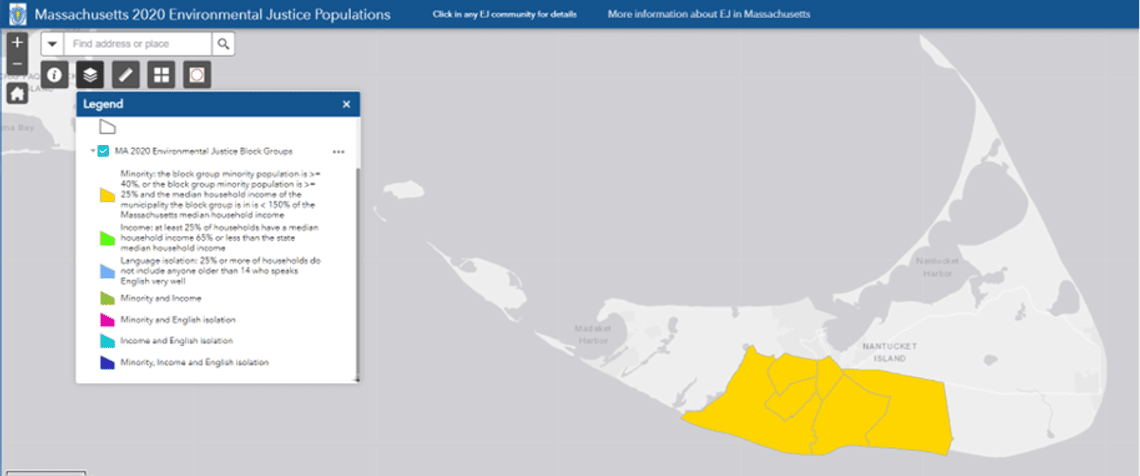Open search source dropdown arrow
The height and width of the screenshot is (476, 1140).
pos(52,44)
